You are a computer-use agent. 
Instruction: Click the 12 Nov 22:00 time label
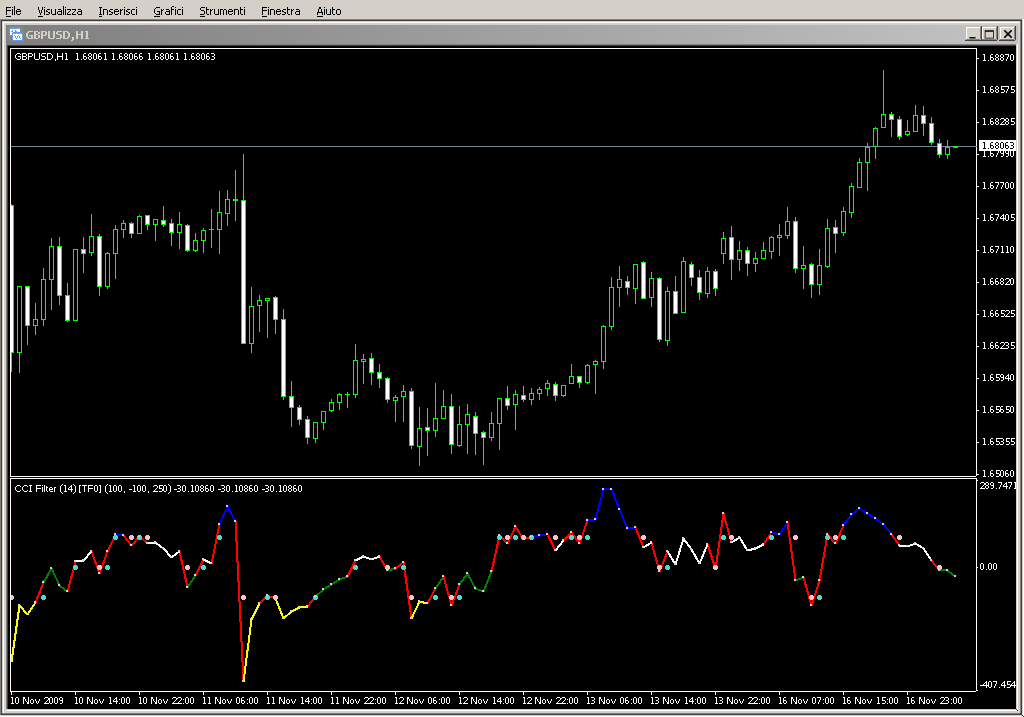[550, 701]
